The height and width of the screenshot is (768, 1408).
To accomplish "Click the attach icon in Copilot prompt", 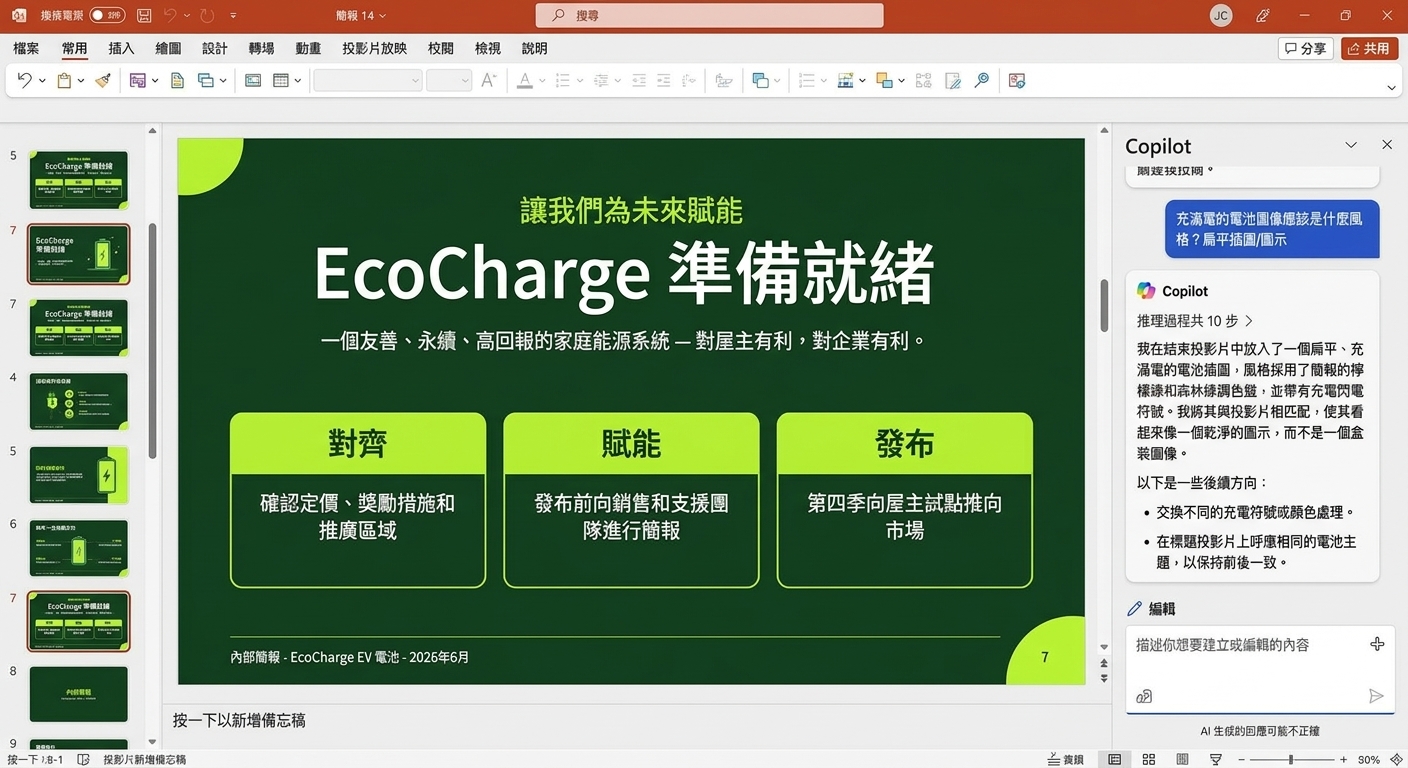I will tap(1145, 696).
